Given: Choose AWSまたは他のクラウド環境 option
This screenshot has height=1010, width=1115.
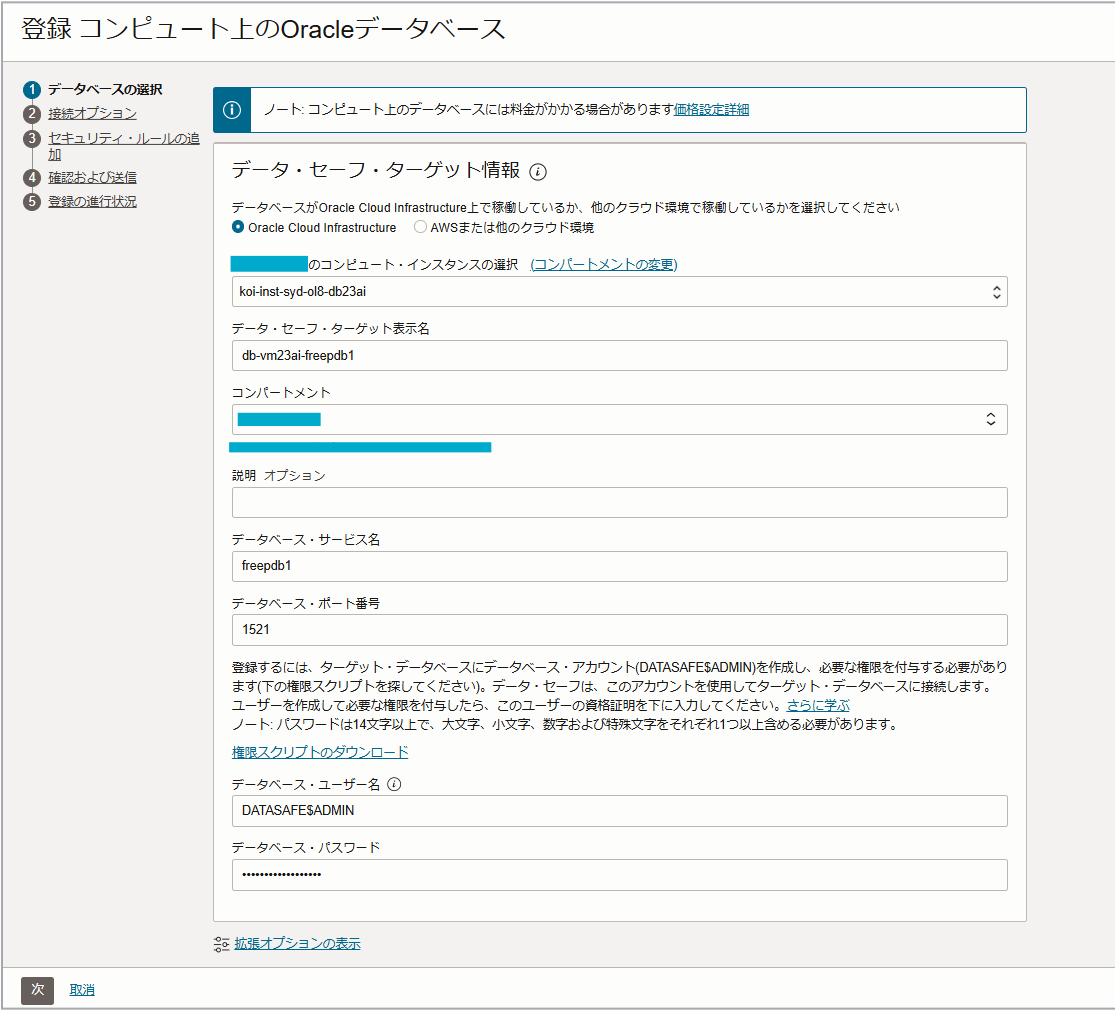Looking at the screenshot, I should [x=420, y=227].
